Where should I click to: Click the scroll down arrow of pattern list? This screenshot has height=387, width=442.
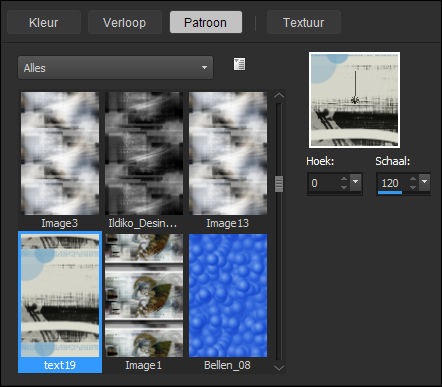coord(279,368)
